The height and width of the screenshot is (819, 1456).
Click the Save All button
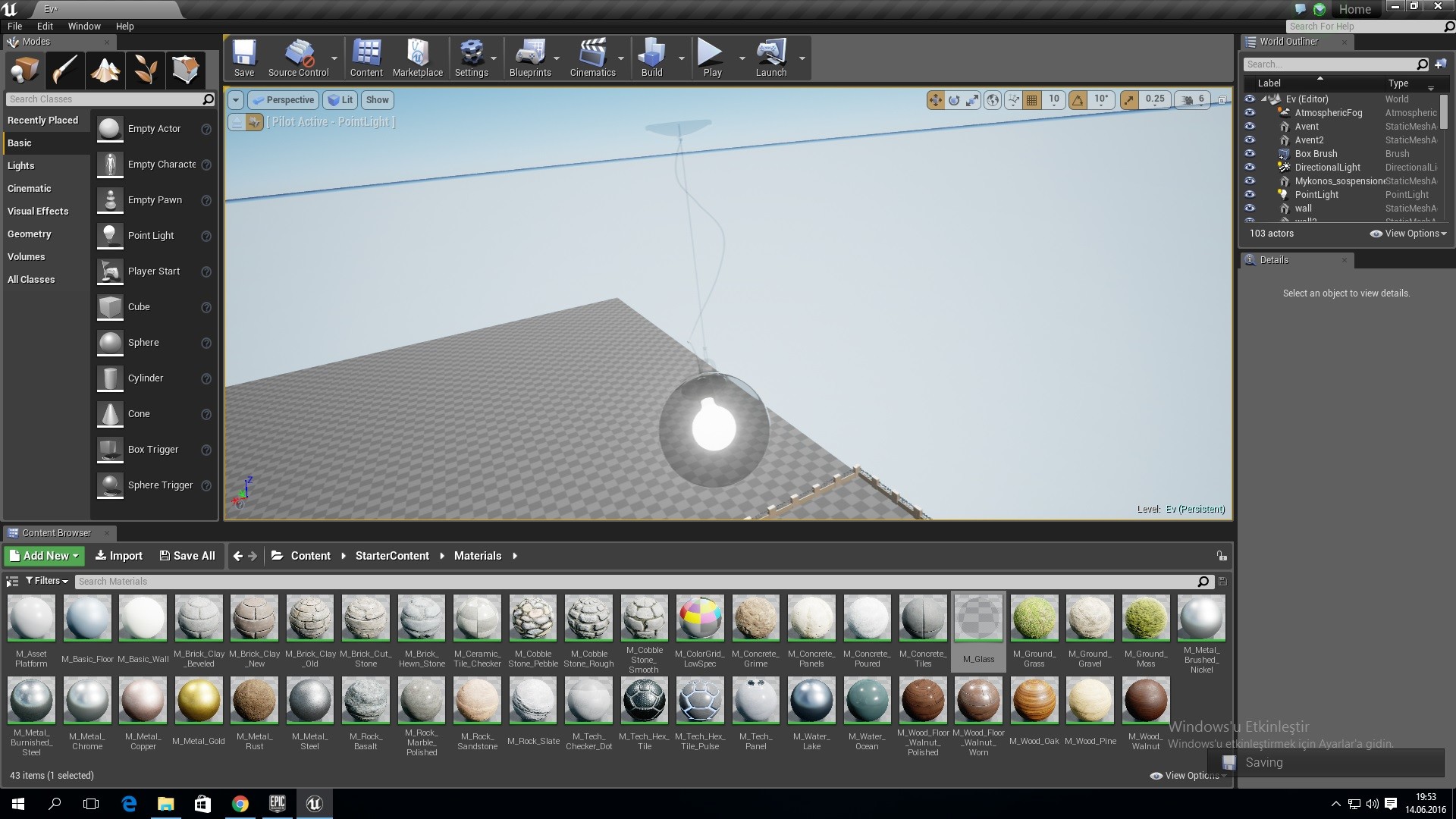[187, 556]
